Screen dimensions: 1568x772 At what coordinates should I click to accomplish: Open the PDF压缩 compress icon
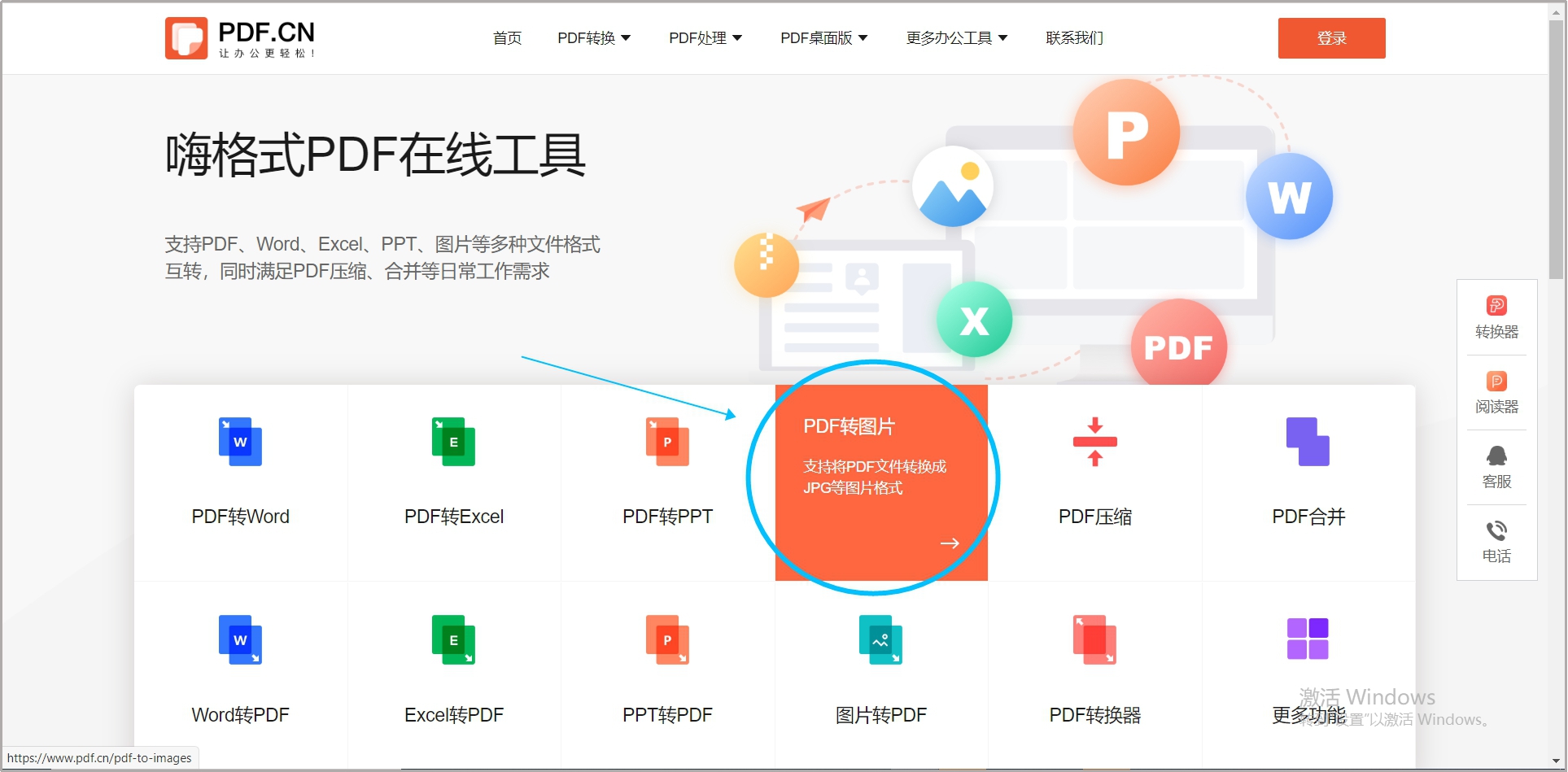point(1095,442)
